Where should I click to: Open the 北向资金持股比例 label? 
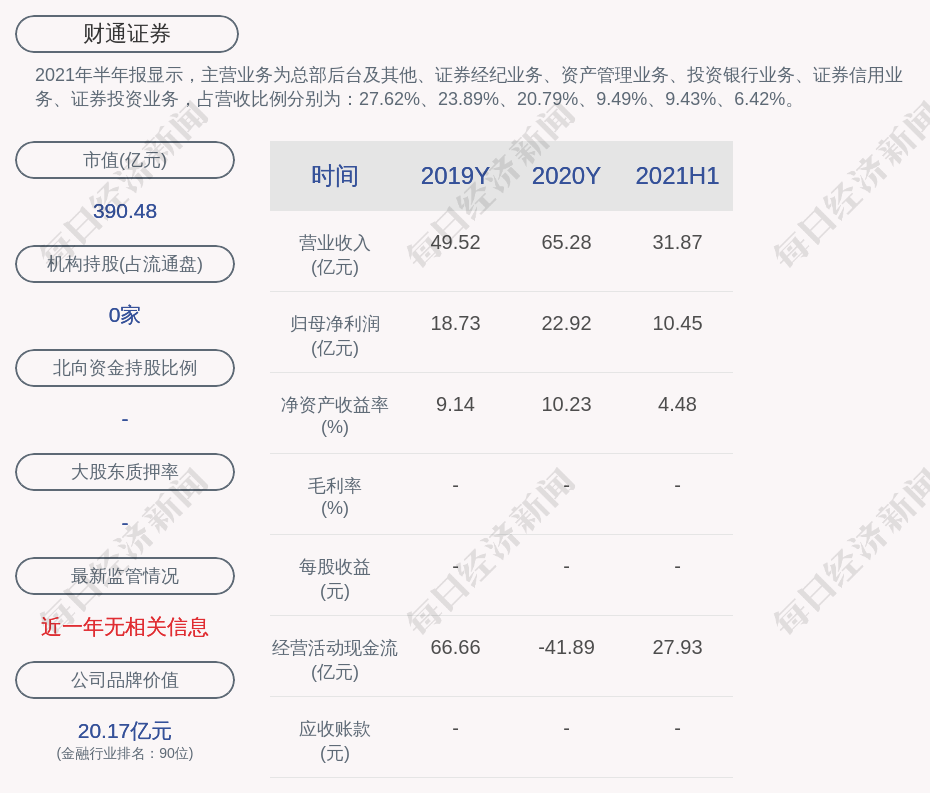point(125,368)
